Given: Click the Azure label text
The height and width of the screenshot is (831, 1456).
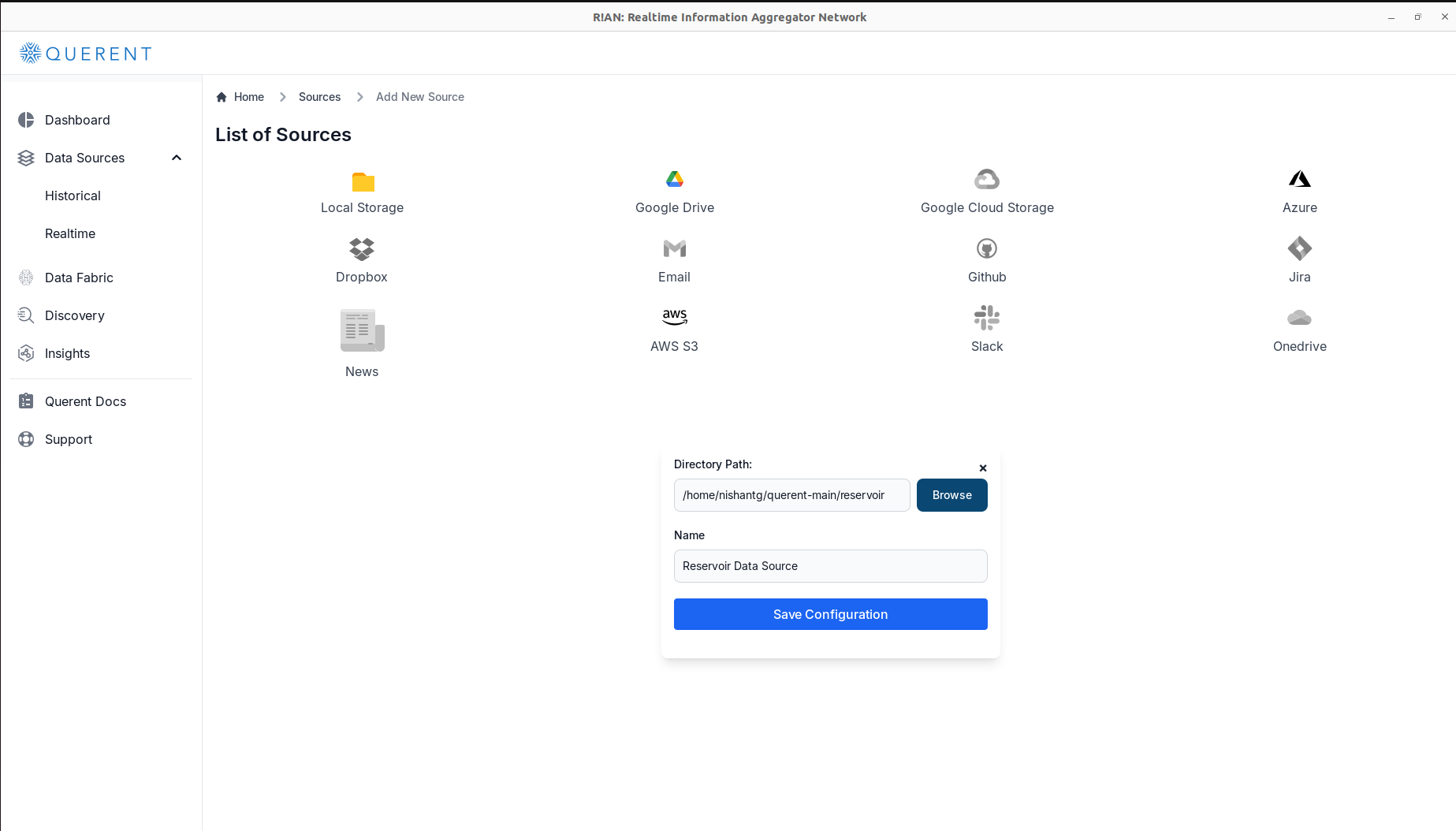Looking at the screenshot, I should click(x=1300, y=207).
